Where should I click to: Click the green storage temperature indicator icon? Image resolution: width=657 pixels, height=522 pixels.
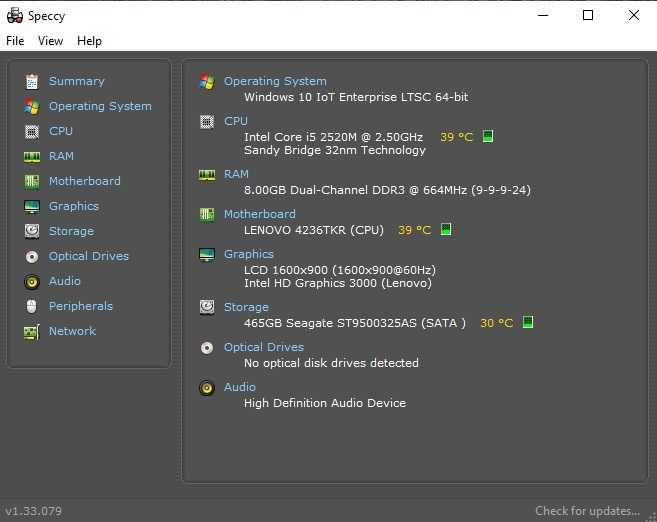tap(528, 322)
